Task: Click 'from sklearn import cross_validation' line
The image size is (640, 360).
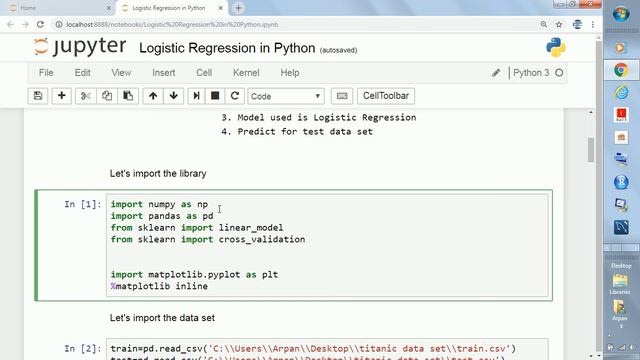Action: (208, 240)
